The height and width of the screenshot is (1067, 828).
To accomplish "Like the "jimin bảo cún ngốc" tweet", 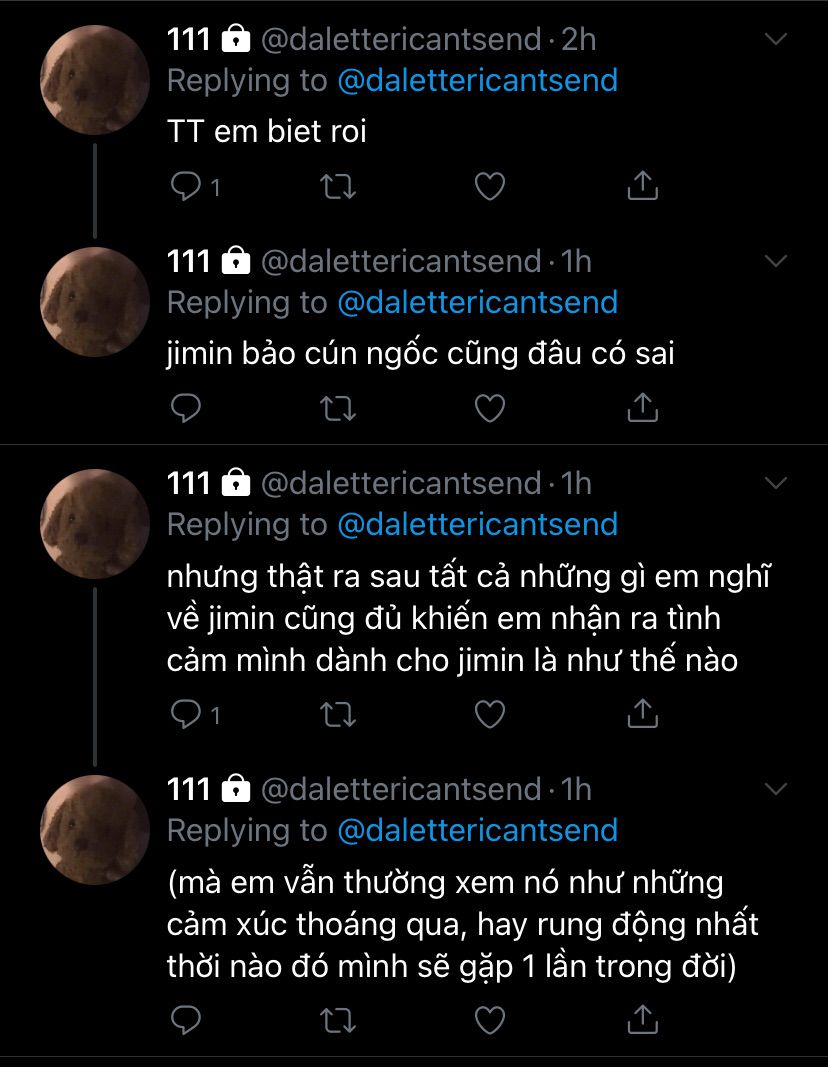I will 489,407.
